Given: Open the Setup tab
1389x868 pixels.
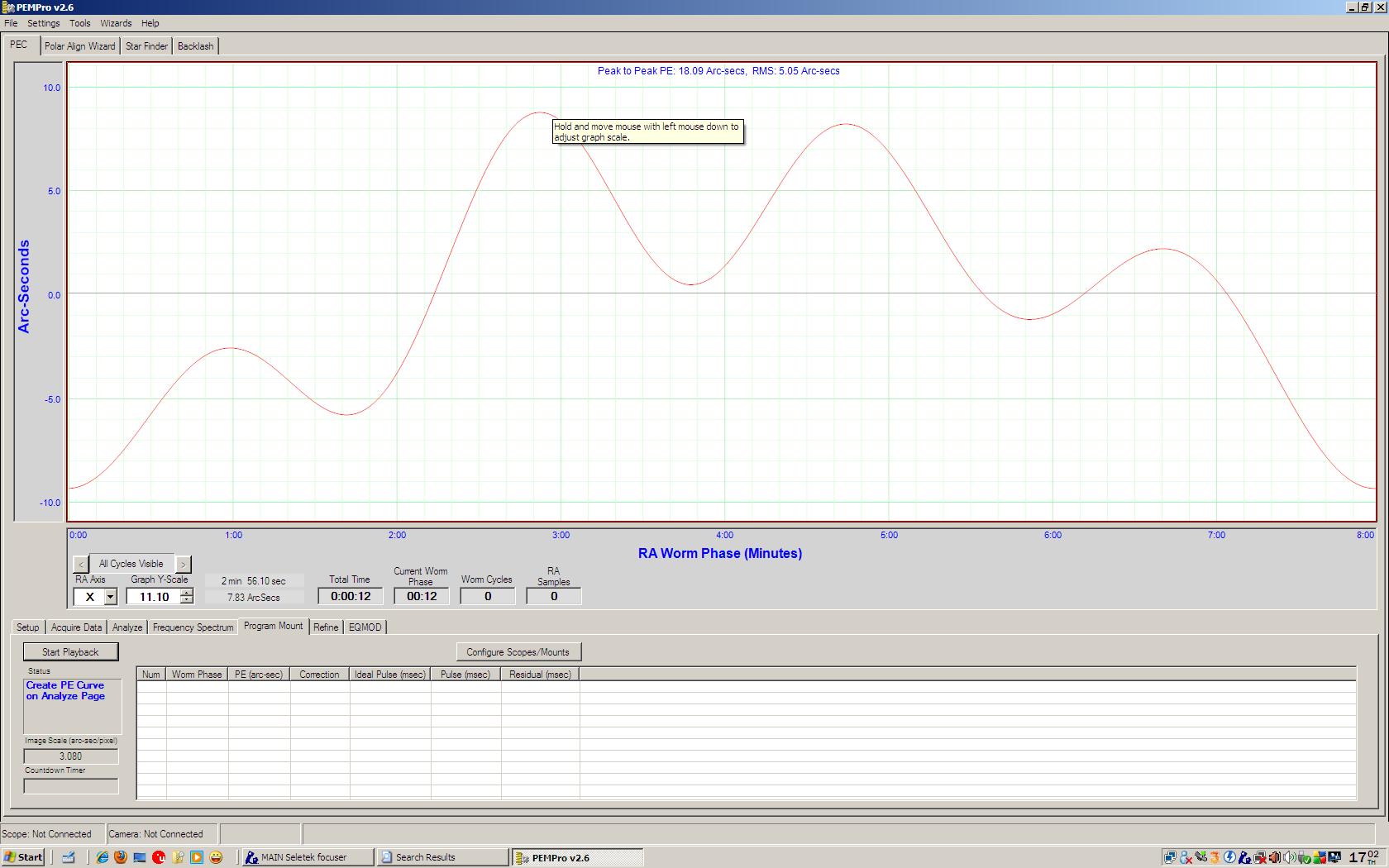Looking at the screenshot, I should tap(27, 627).
